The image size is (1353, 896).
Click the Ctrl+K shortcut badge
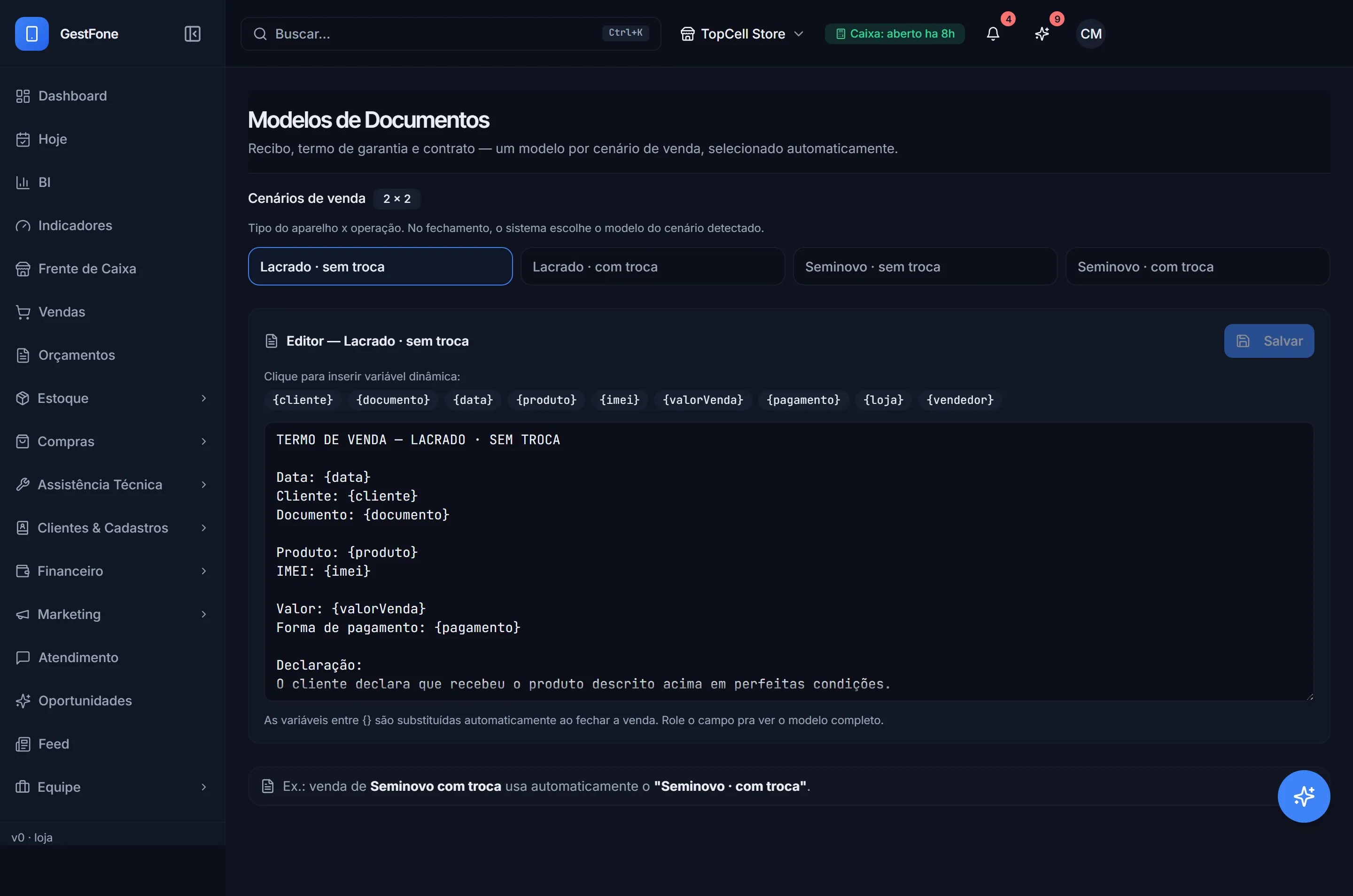point(625,33)
